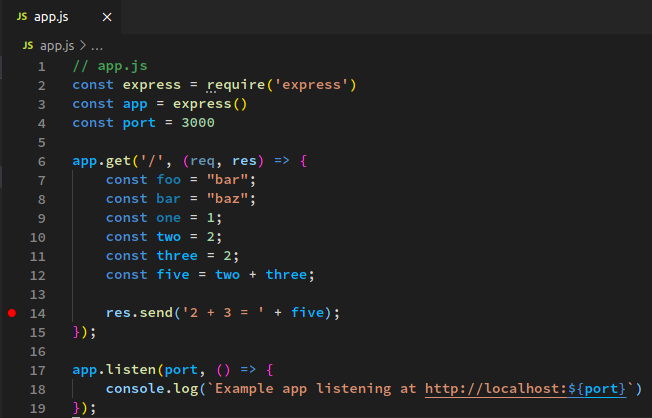This screenshot has height=418, width=652.
Task: Click the foo variable on line 7
Action: (168, 180)
